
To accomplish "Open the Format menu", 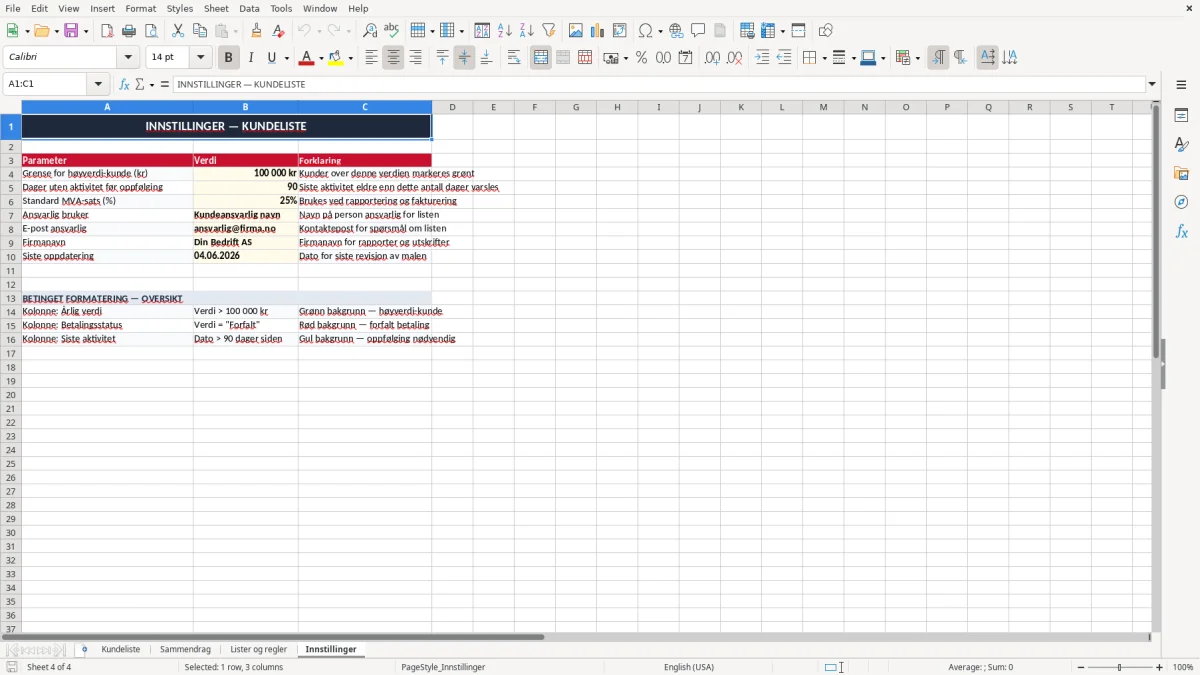I will tap(141, 8).
